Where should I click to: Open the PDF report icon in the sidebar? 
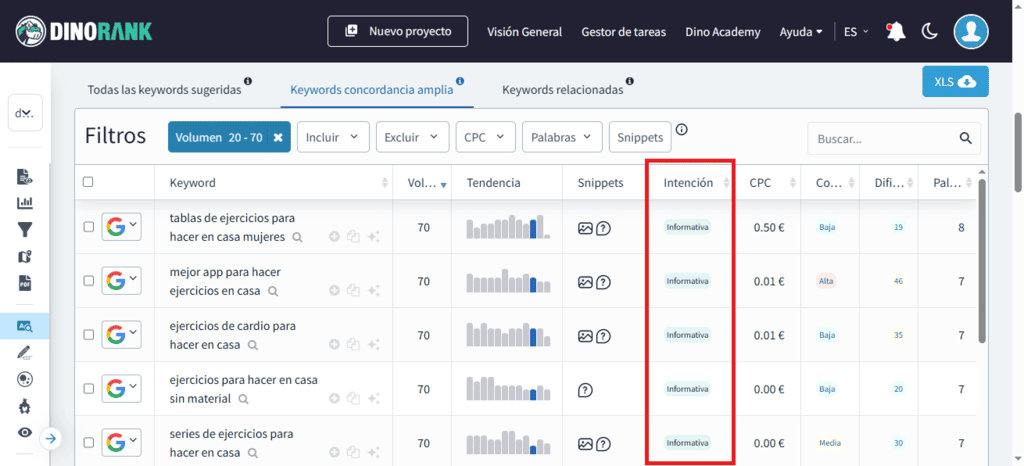(x=25, y=283)
